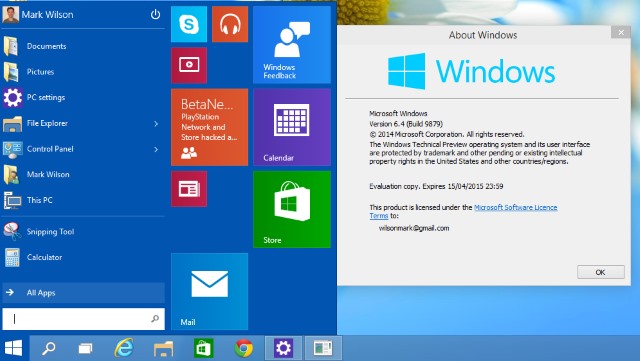This screenshot has height=361, width=640.
Task: Click the Windows Start button
Action: coord(13,348)
